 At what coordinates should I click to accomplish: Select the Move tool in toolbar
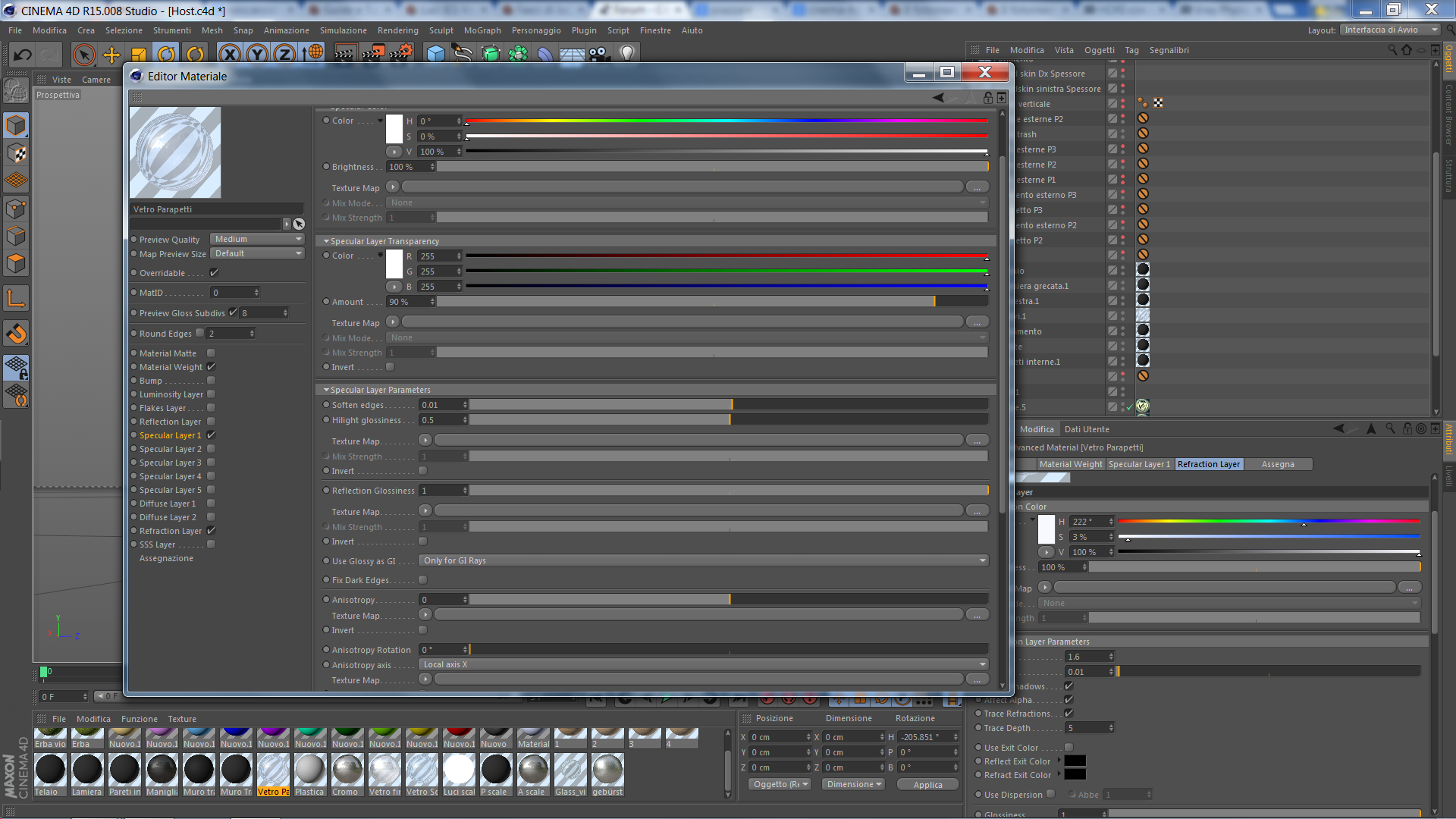(111, 54)
